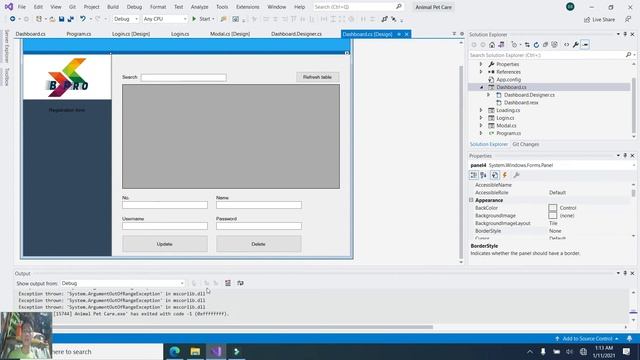This screenshot has height=360, width=640.
Task: Start debugging with the green Start button
Action: pyautogui.click(x=203, y=19)
